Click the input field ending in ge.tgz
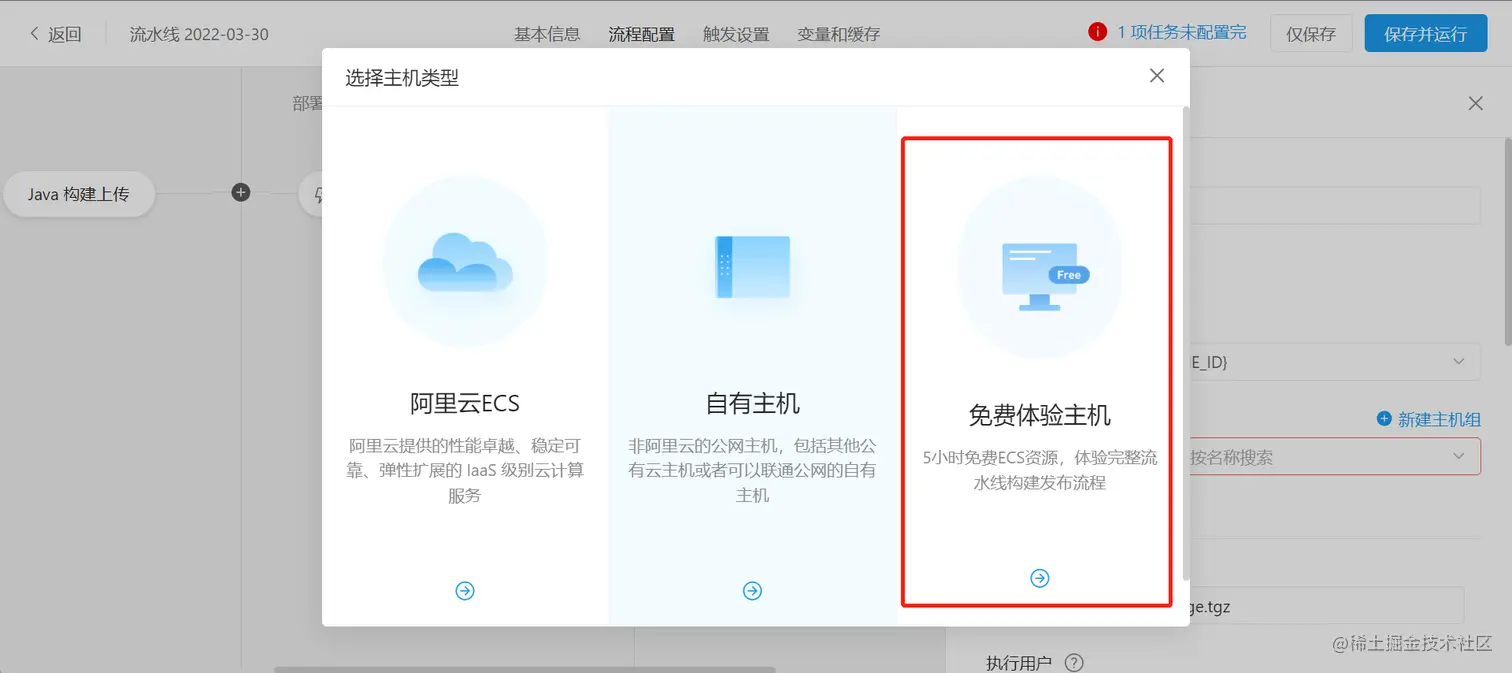1512x673 pixels. tap(1326, 605)
